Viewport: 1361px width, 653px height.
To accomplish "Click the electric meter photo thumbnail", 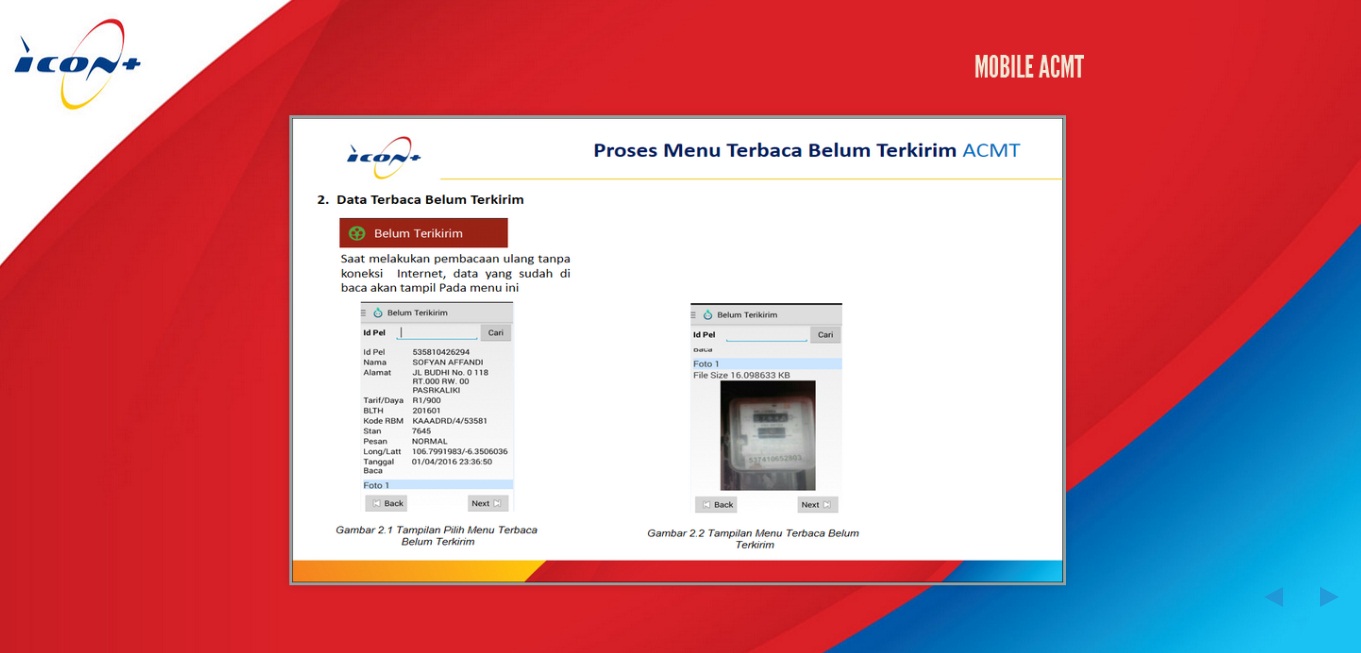I will tap(768, 435).
